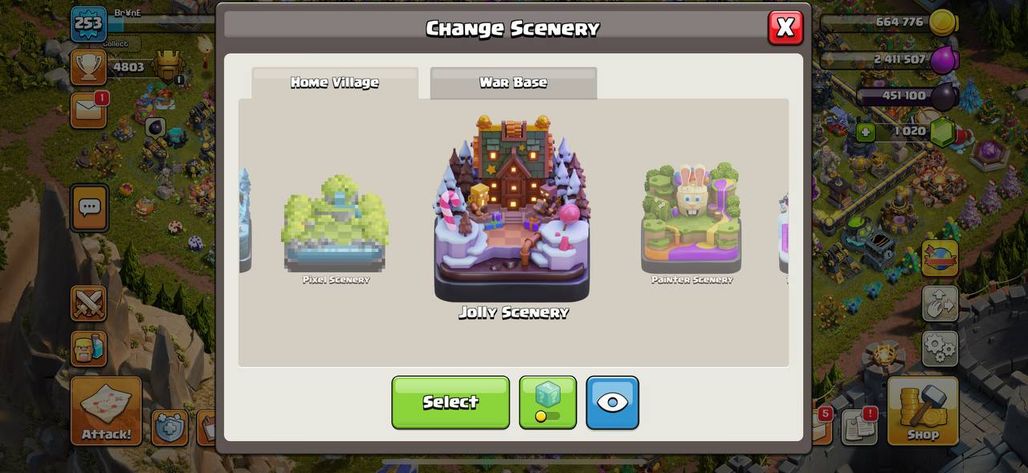Screen dimensions: 1028x473
Task: Open the mail inbox icon
Action: click(x=89, y=110)
